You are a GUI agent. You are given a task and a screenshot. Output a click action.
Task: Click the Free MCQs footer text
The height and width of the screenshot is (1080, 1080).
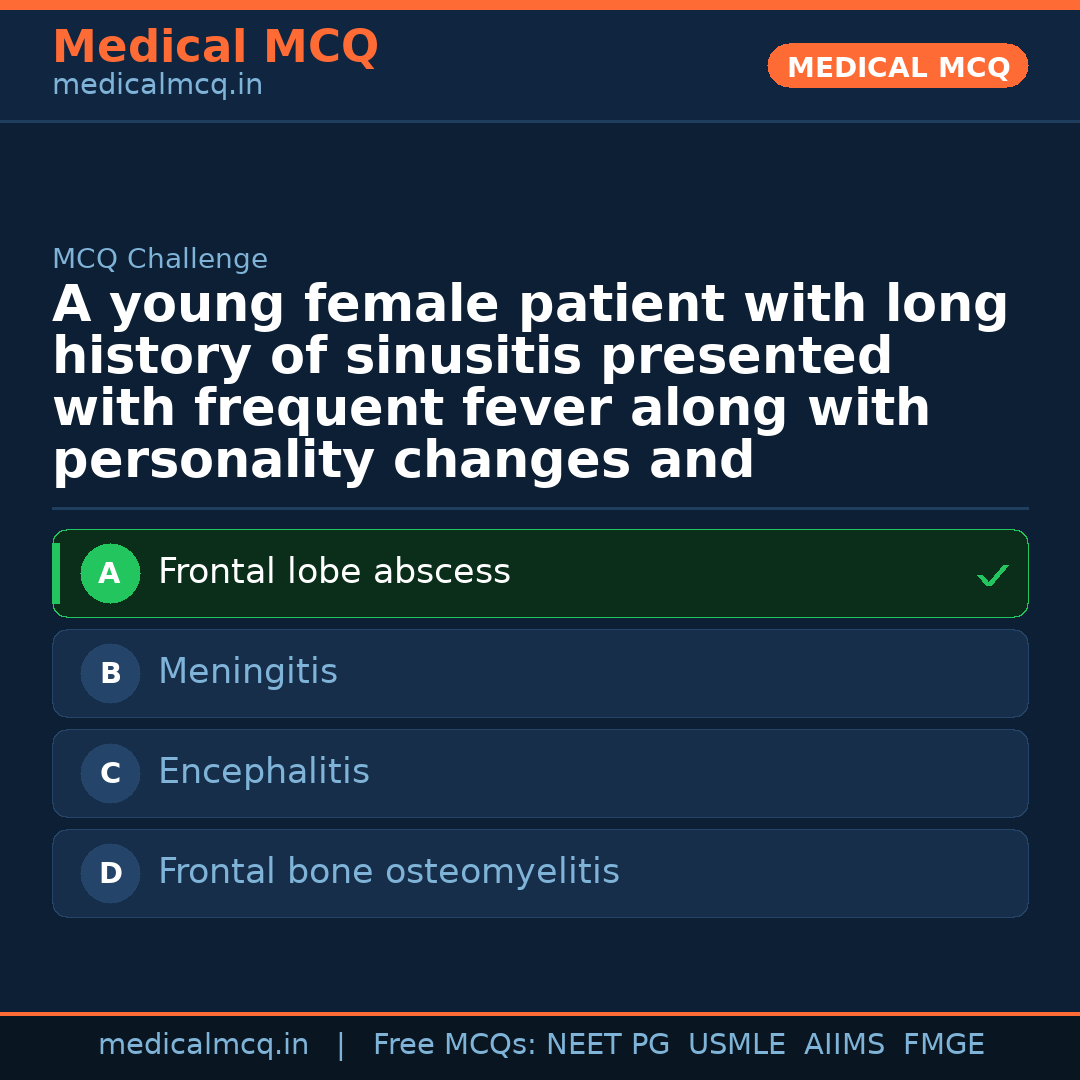(x=455, y=1045)
